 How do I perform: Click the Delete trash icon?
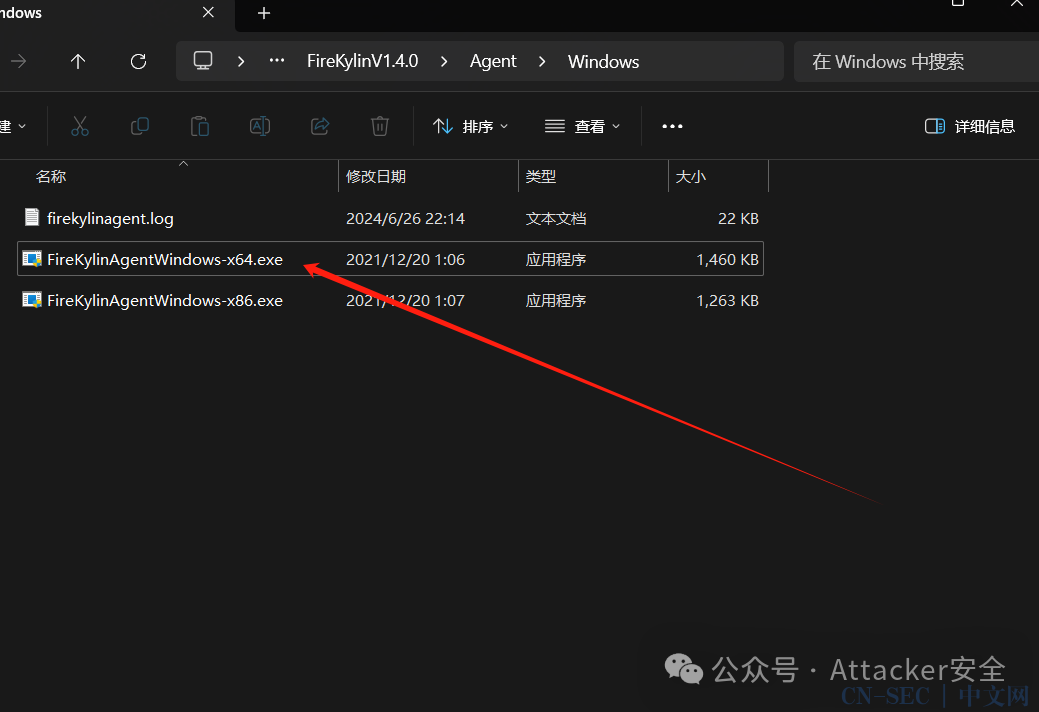click(x=380, y=126)
